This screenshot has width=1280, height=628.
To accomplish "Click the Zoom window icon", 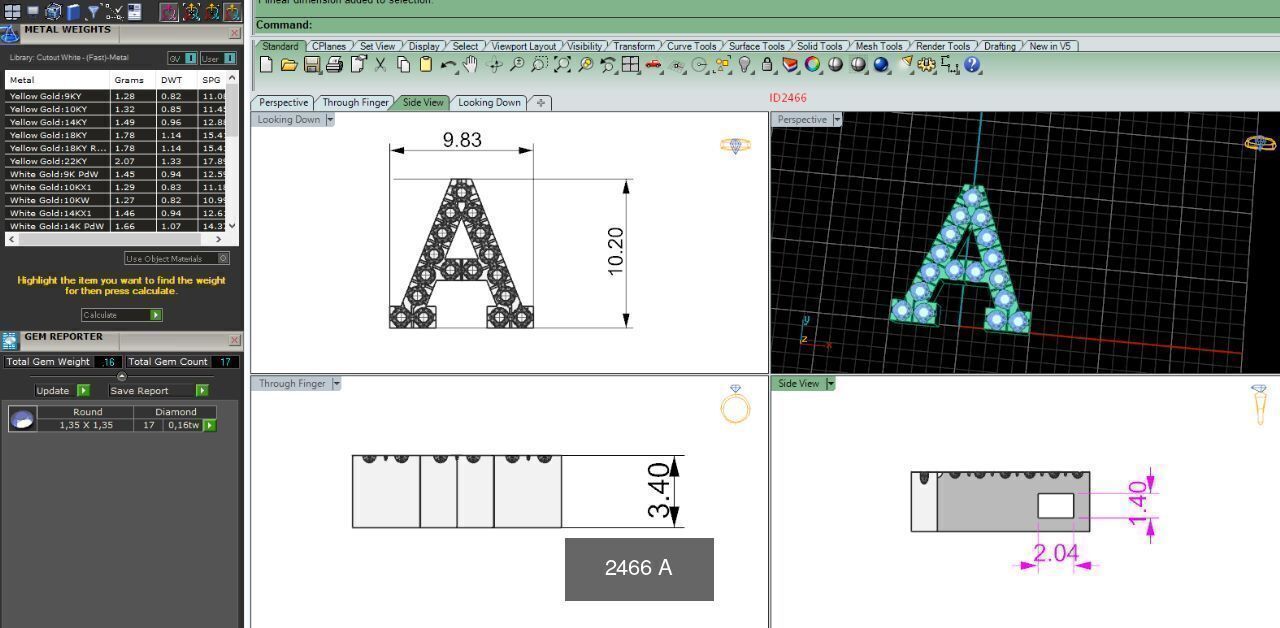I will click(539, 65).
